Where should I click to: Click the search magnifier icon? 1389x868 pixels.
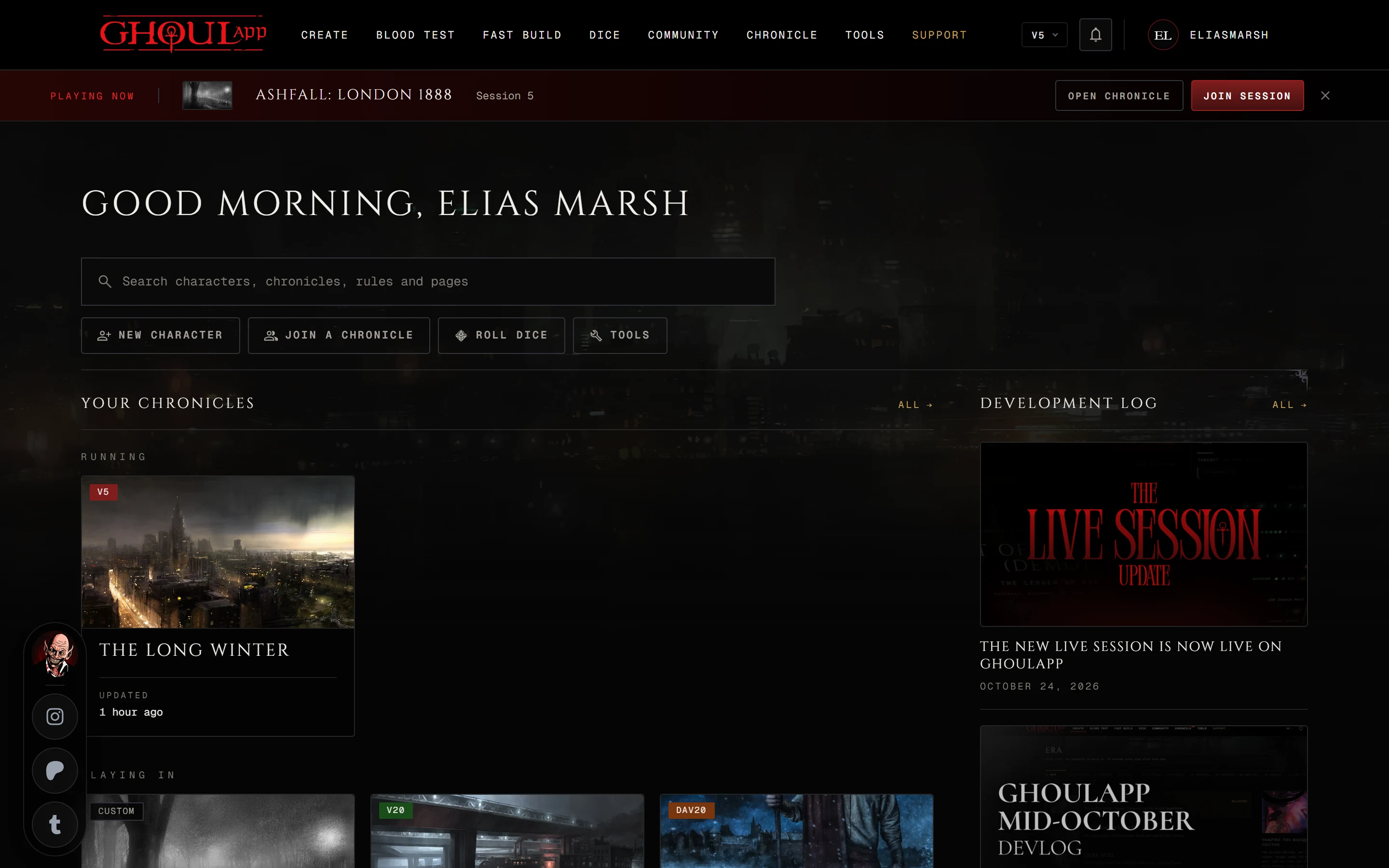click(105, 281)
